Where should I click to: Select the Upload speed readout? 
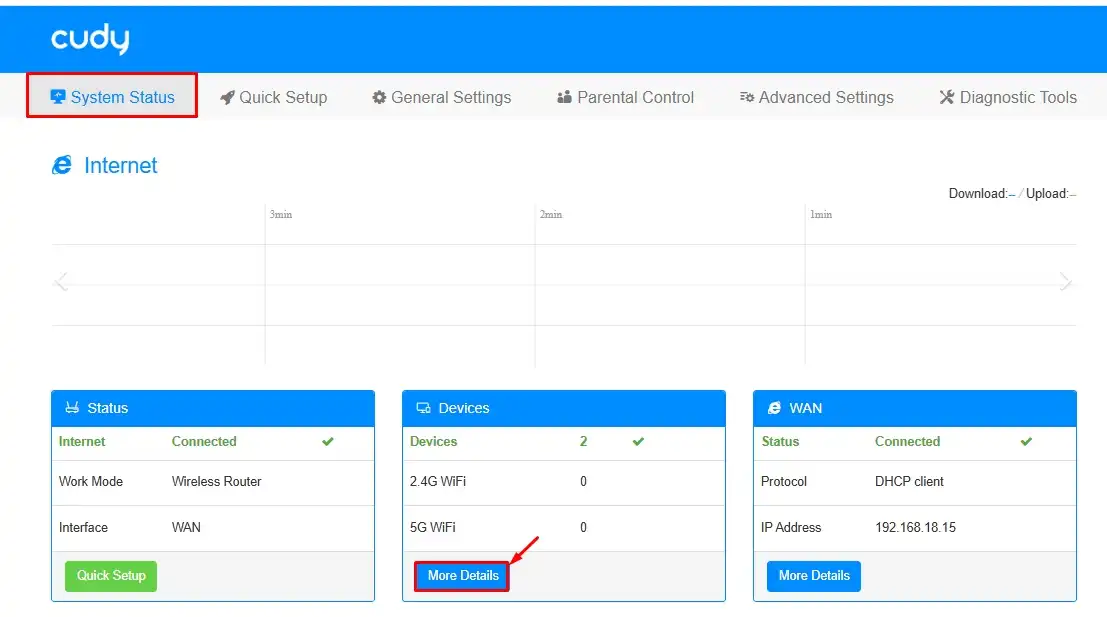[1051, 193]
